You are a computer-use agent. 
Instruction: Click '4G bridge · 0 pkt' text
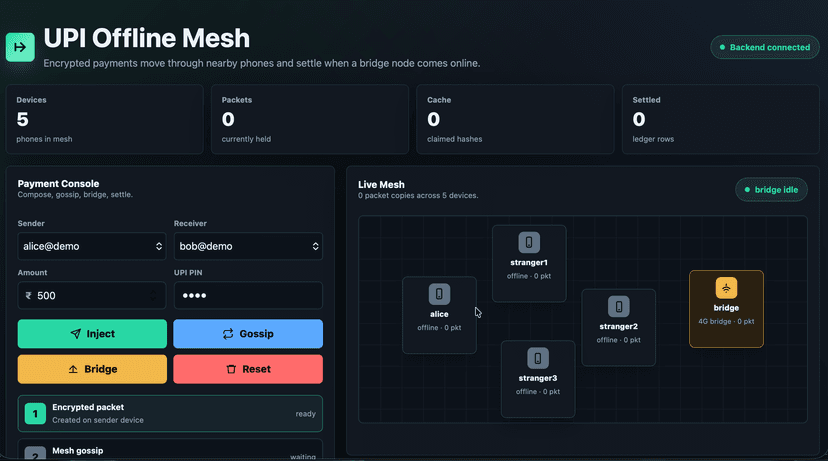pos(726,321)
